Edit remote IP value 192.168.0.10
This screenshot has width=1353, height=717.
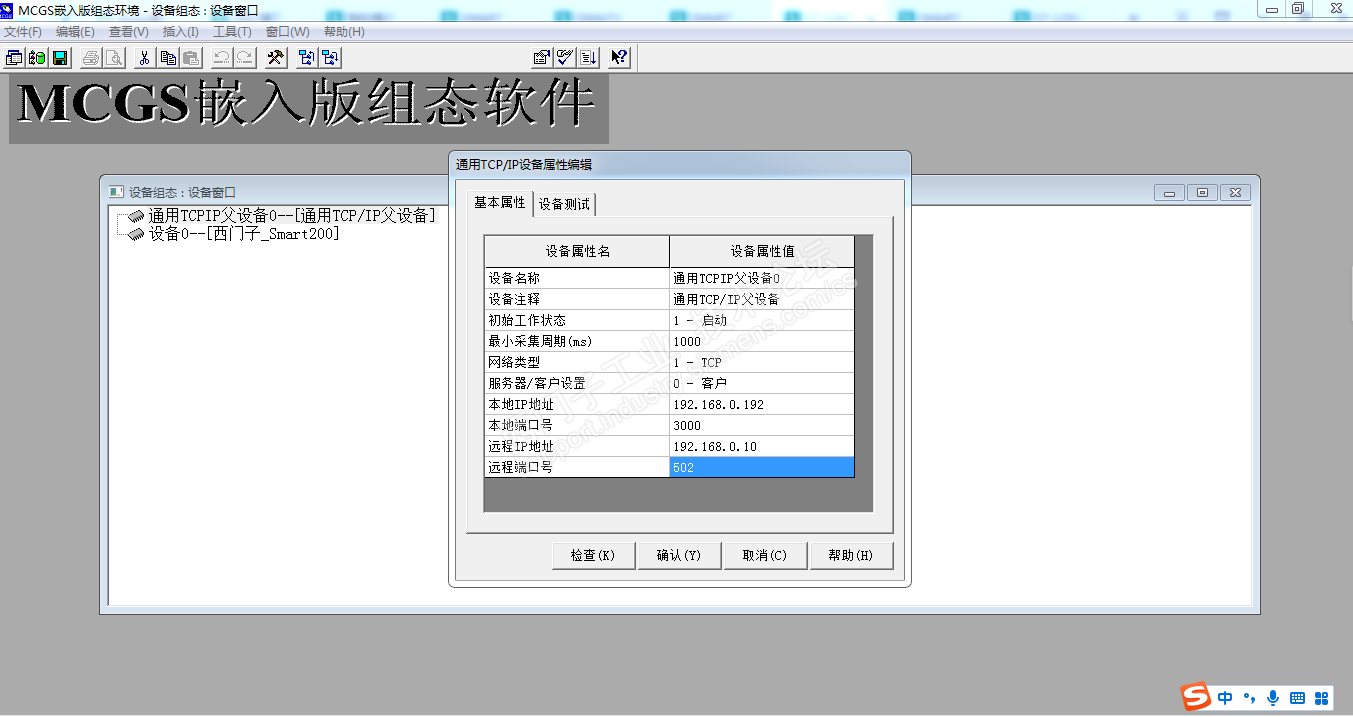click(x=762, y=446)
